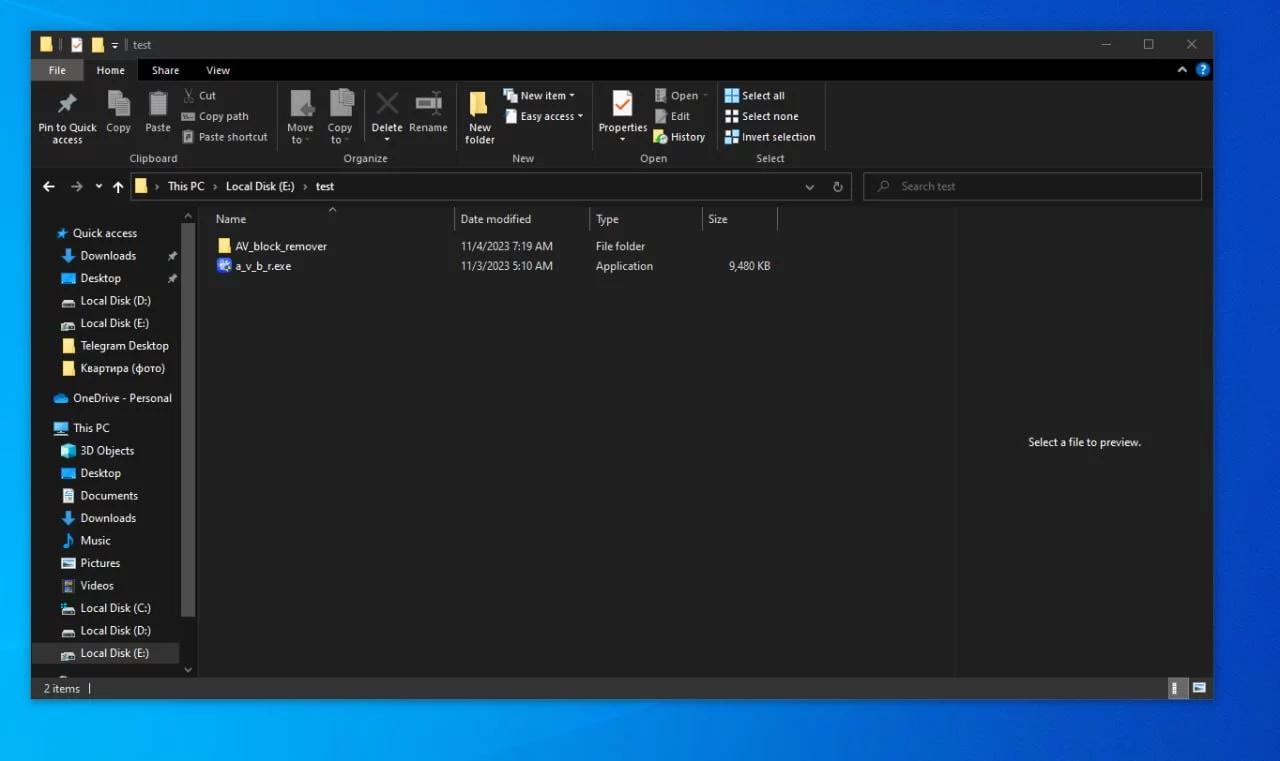Open Local Disk (C:) in navigation pane
The width and height of the screenshot is (1280, 761).
(115, 608)
